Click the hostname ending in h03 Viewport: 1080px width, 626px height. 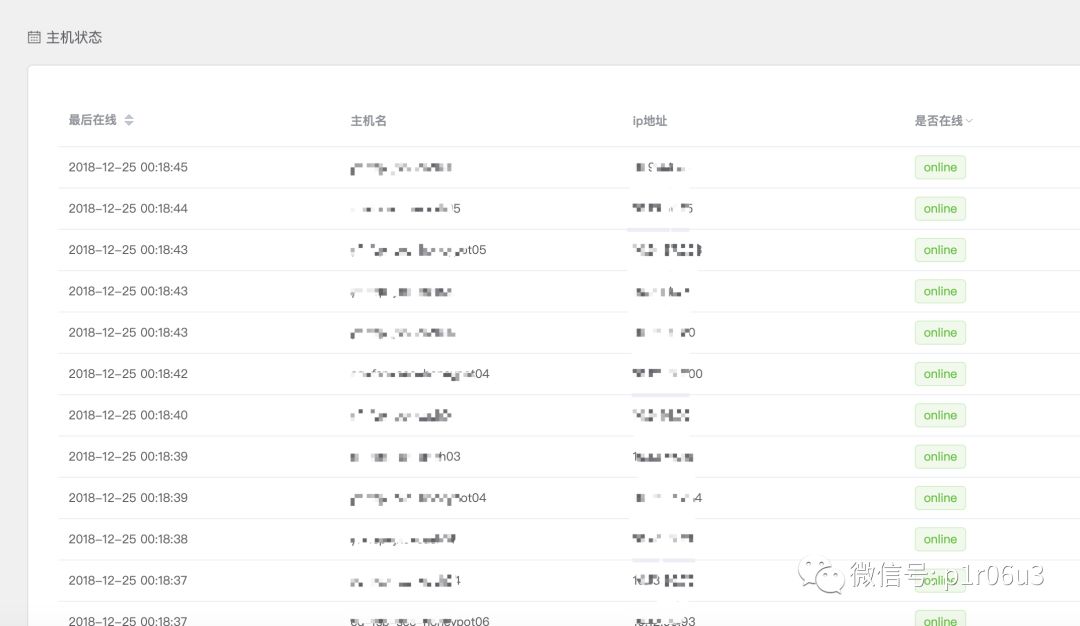(x=405, y=457)
